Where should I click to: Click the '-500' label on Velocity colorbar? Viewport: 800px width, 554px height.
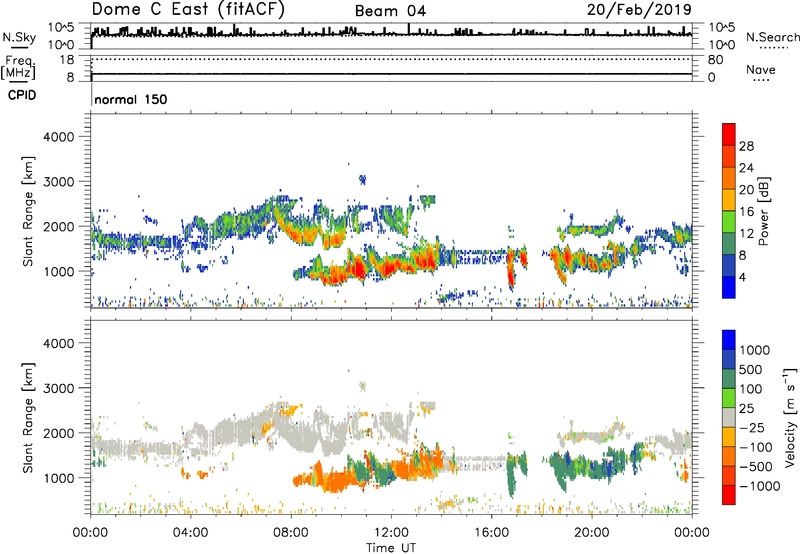(x=756, y=467)
